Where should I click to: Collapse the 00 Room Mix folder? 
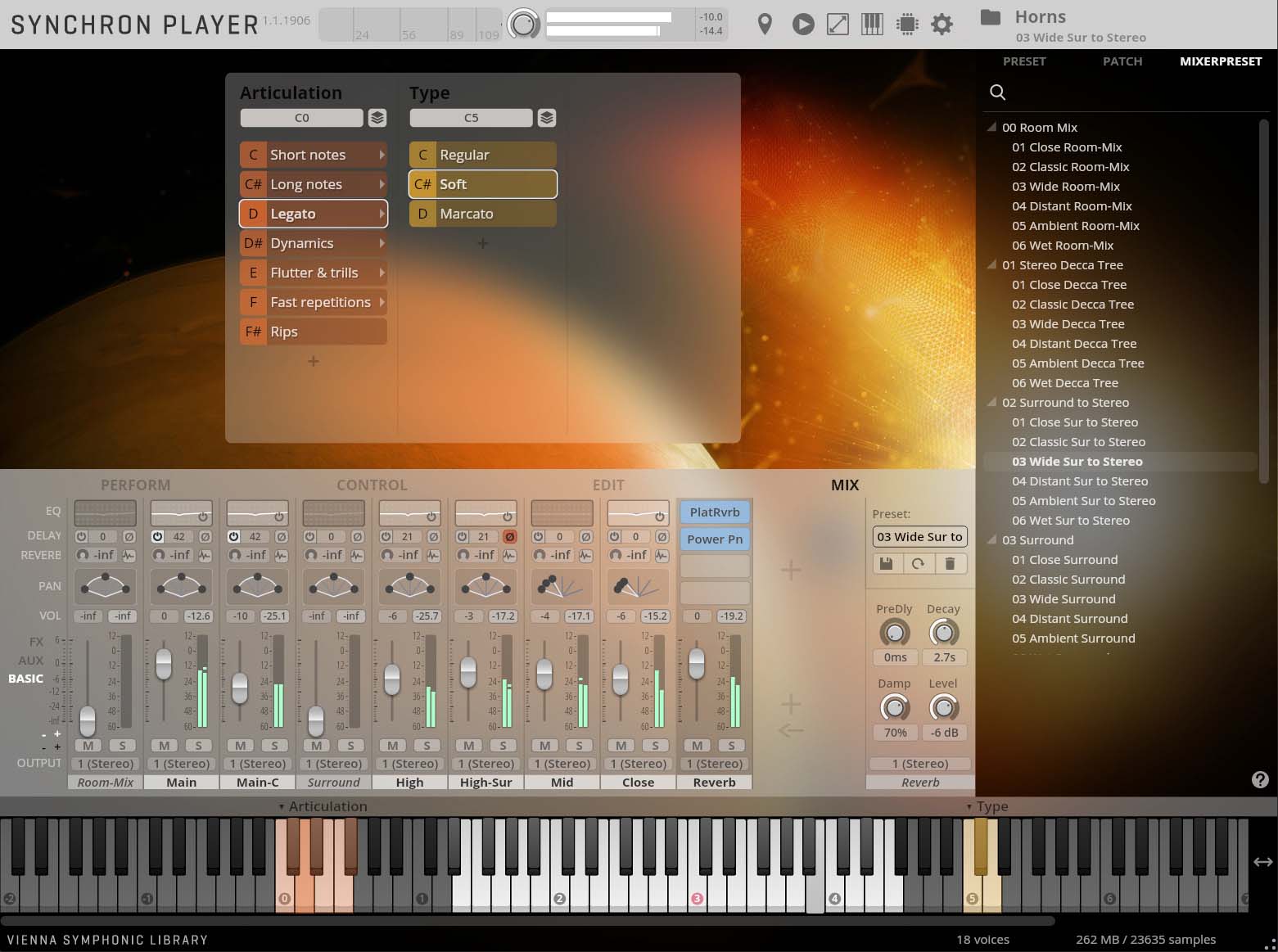point(991,127)
